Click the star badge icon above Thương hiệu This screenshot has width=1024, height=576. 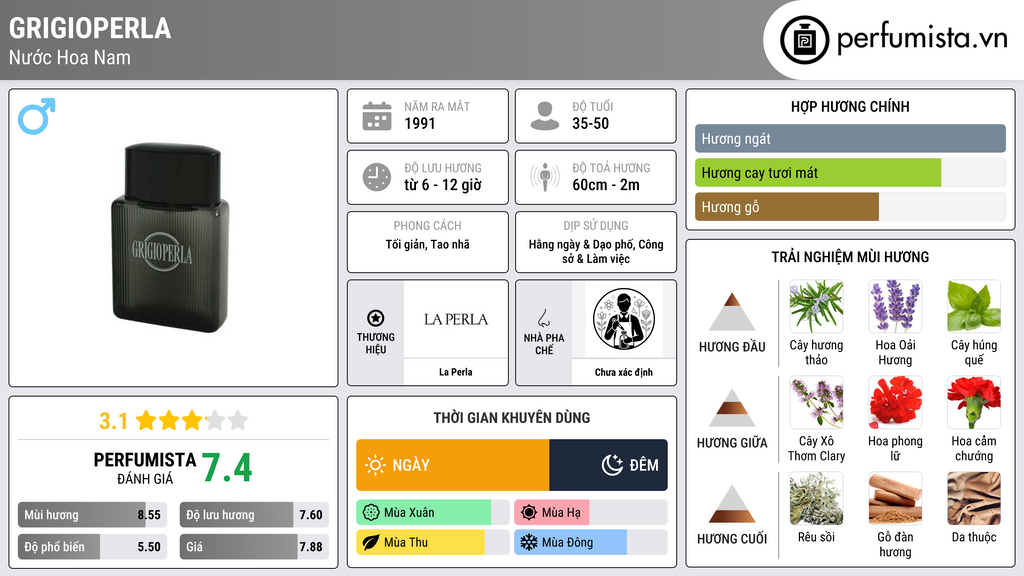point(376,318)
